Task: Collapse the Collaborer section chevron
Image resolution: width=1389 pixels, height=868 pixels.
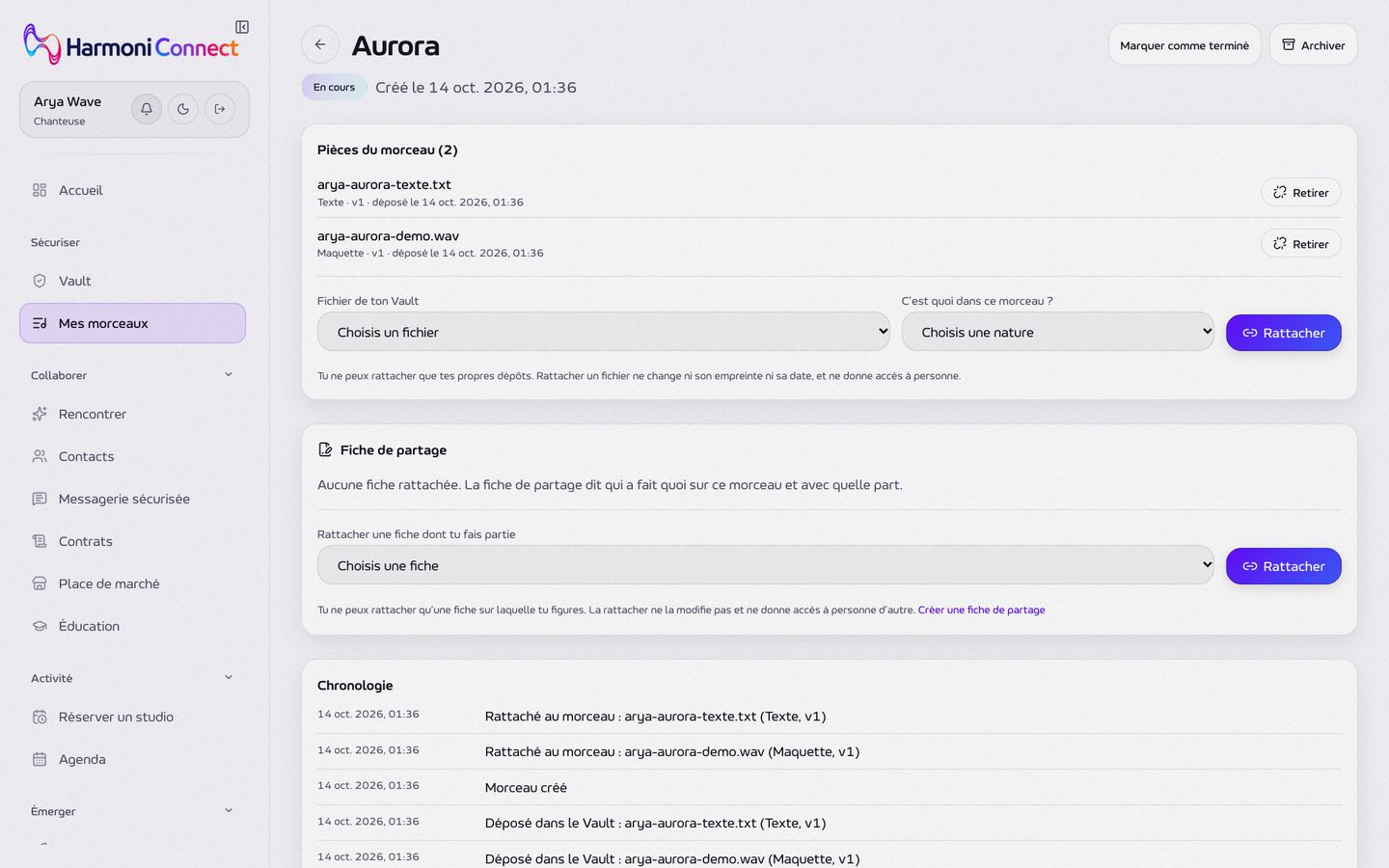Action: coord(229,375)
